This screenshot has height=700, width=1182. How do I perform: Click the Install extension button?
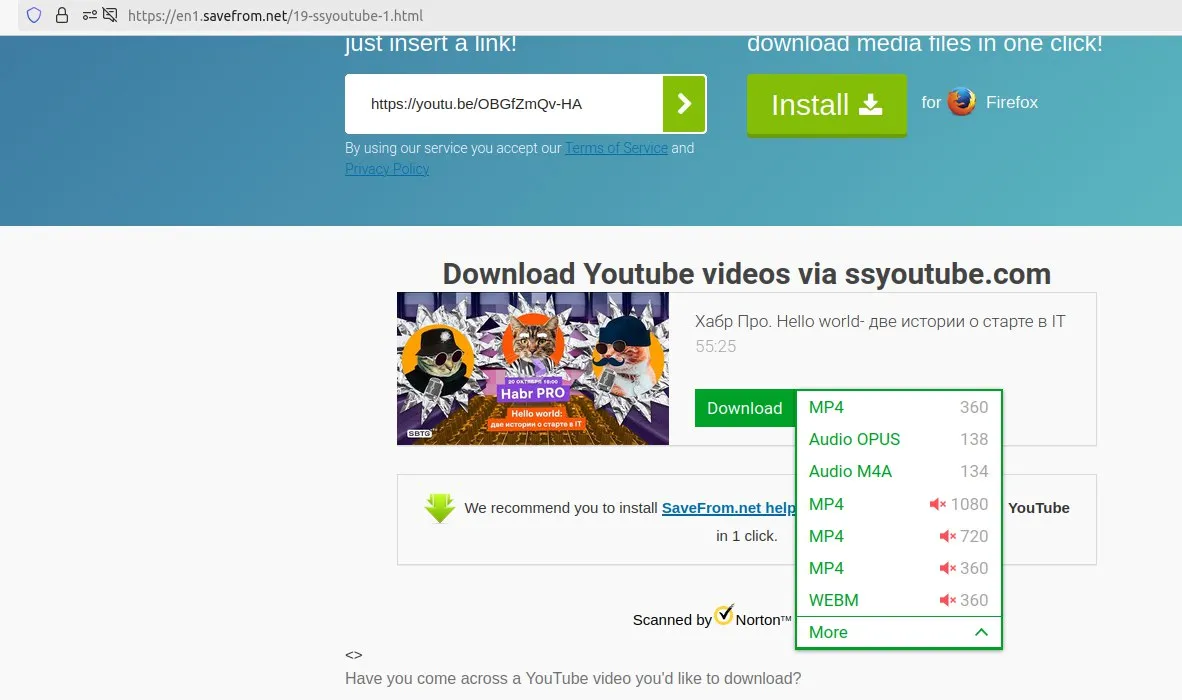pyautogui.click(x=826, y=105)
